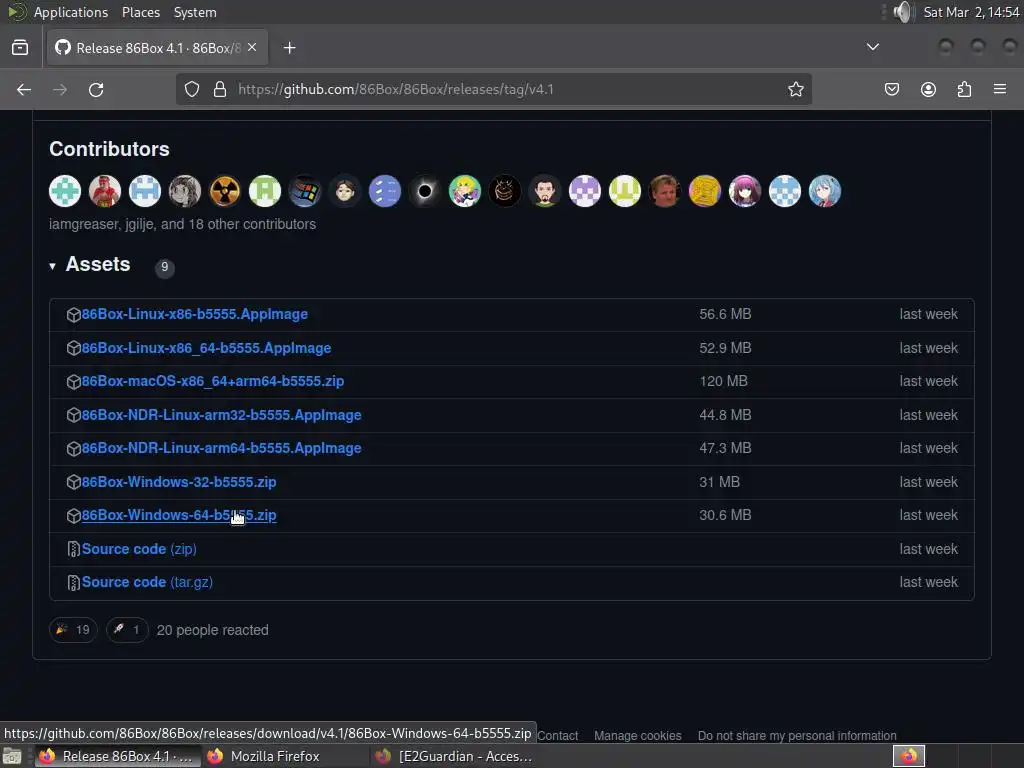The height and width of the screenshot is (768, 1024).
Task: Open the Save to Pocket icon
Action: tap(891, 89)
